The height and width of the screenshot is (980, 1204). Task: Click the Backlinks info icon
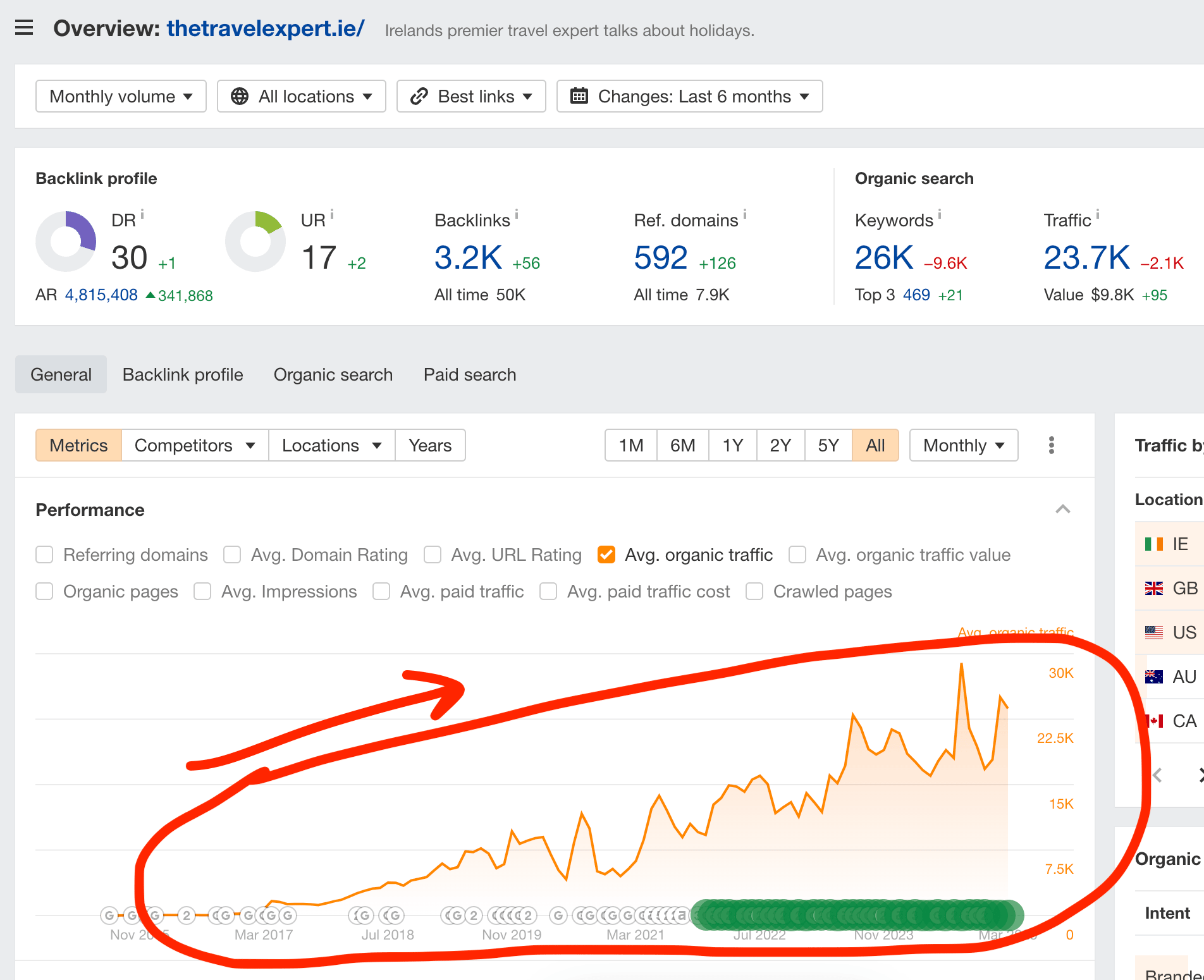pyautogui.click(x=517, y=214)
